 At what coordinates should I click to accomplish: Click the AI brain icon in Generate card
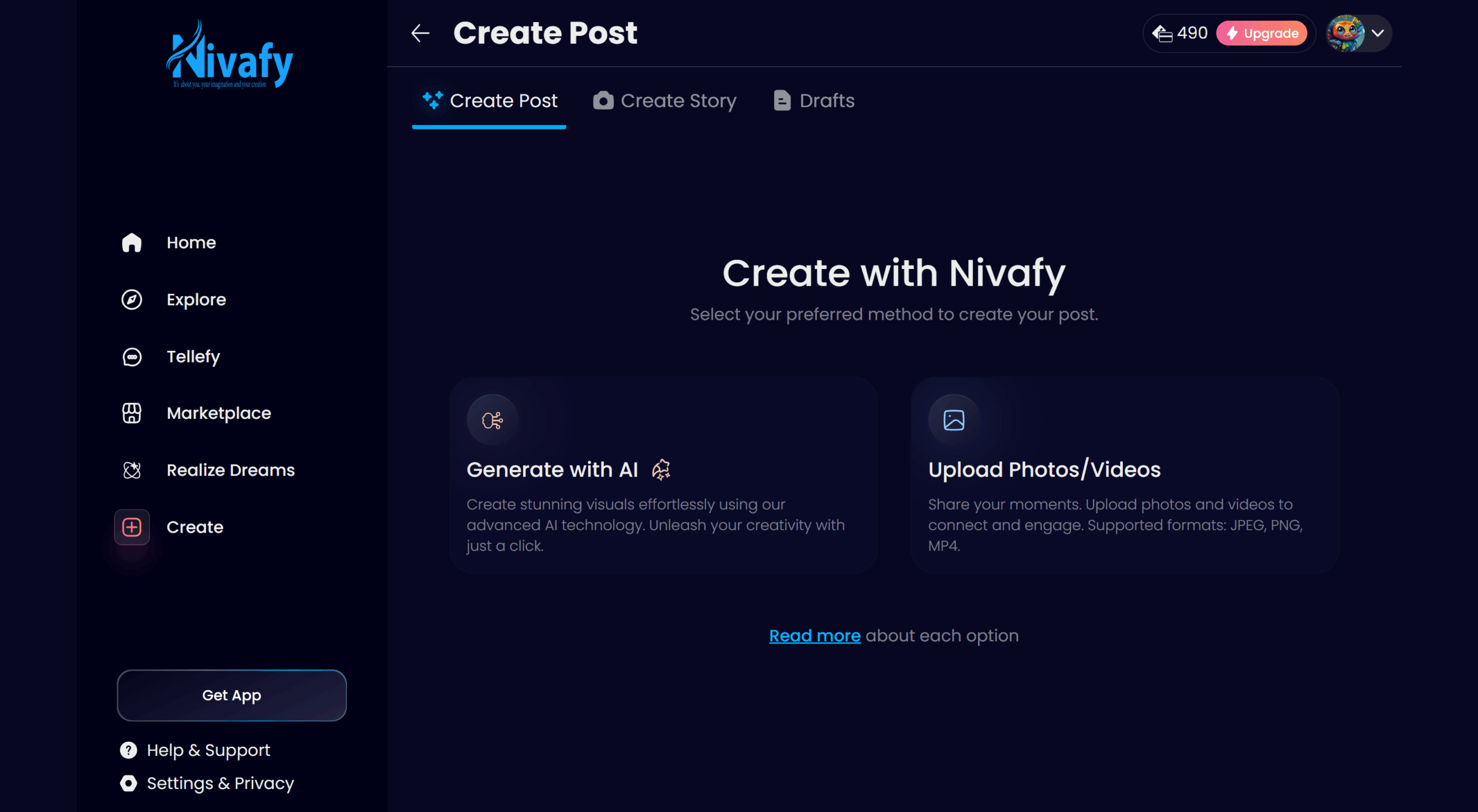tap(492, 420)
